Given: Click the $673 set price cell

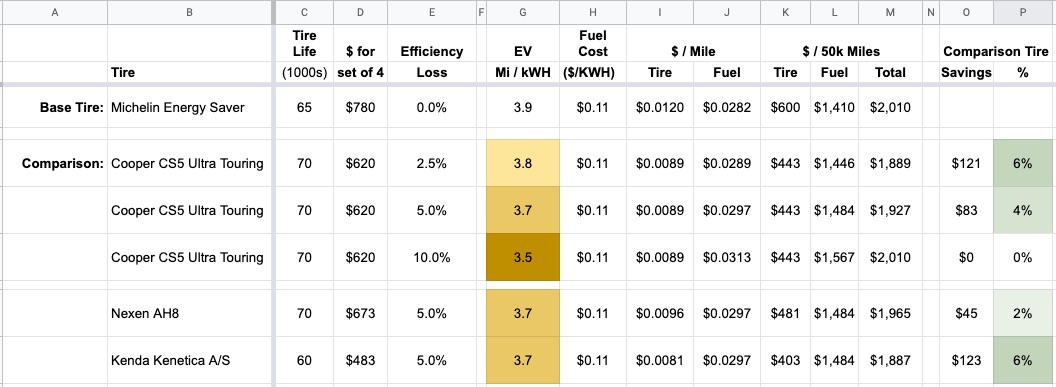Looking at the screenshot, I should [x=360, y=313].
